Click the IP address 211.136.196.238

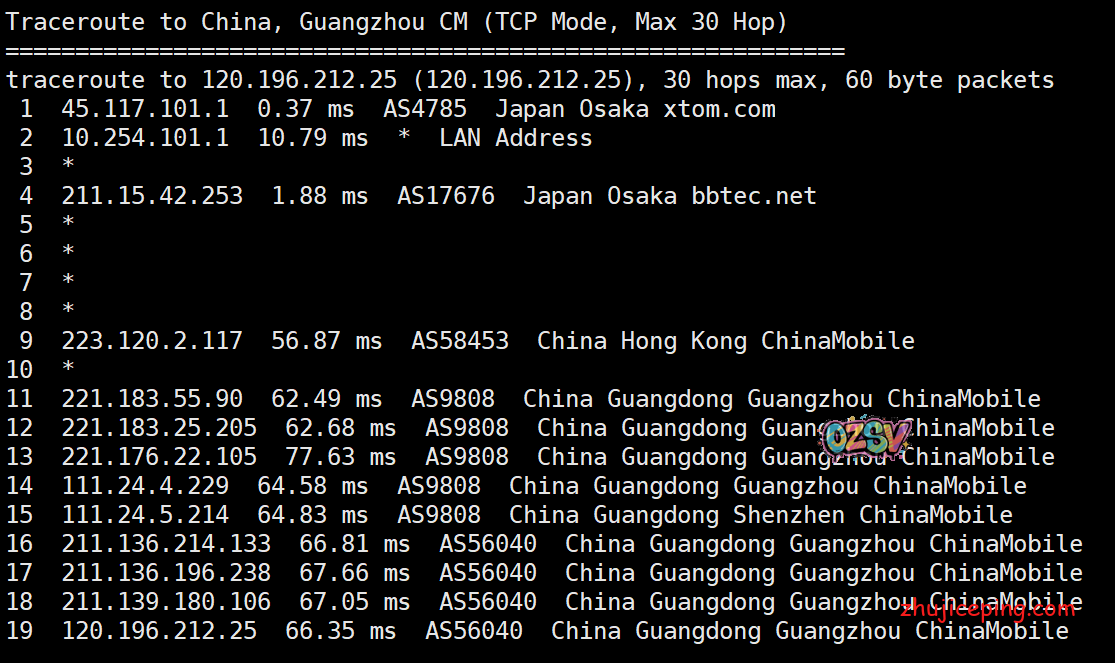(x=166, y=573)
